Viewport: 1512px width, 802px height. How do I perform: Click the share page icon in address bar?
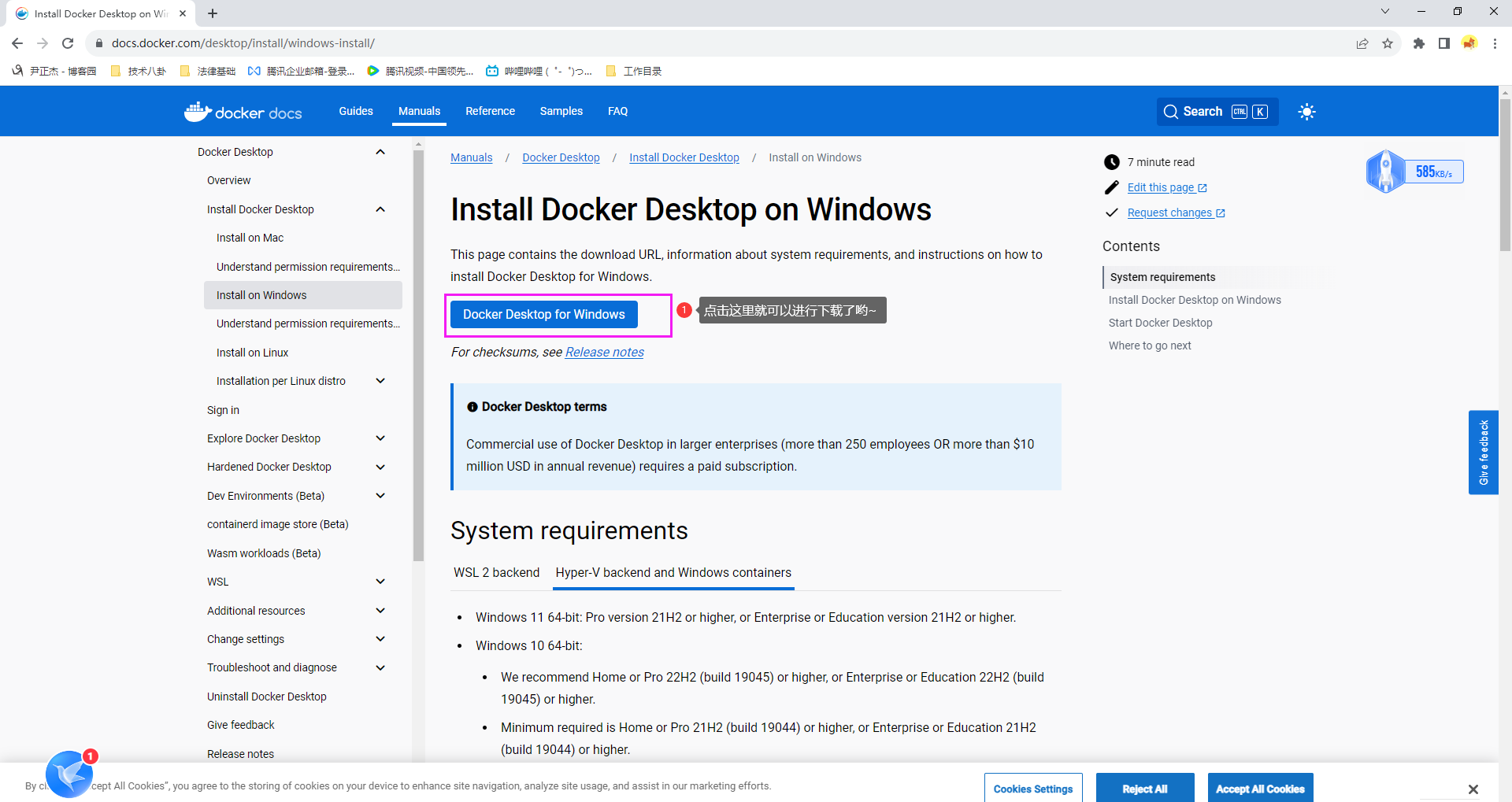[1362, 43]
